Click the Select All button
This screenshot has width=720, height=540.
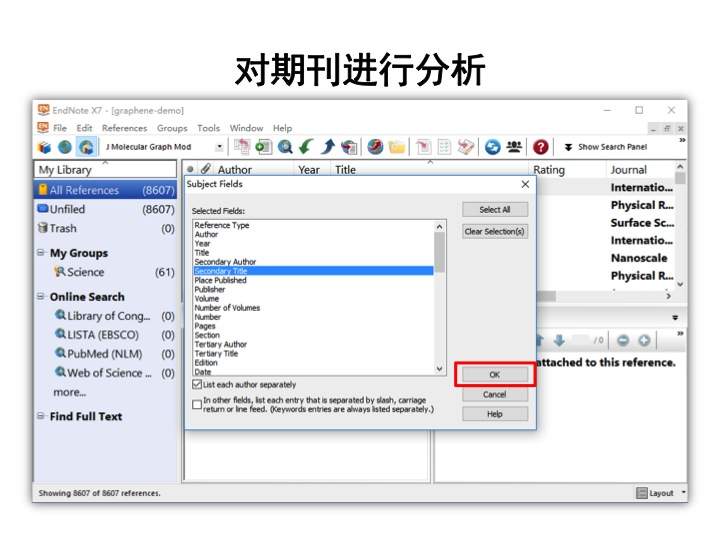click(x=495, y=210)
